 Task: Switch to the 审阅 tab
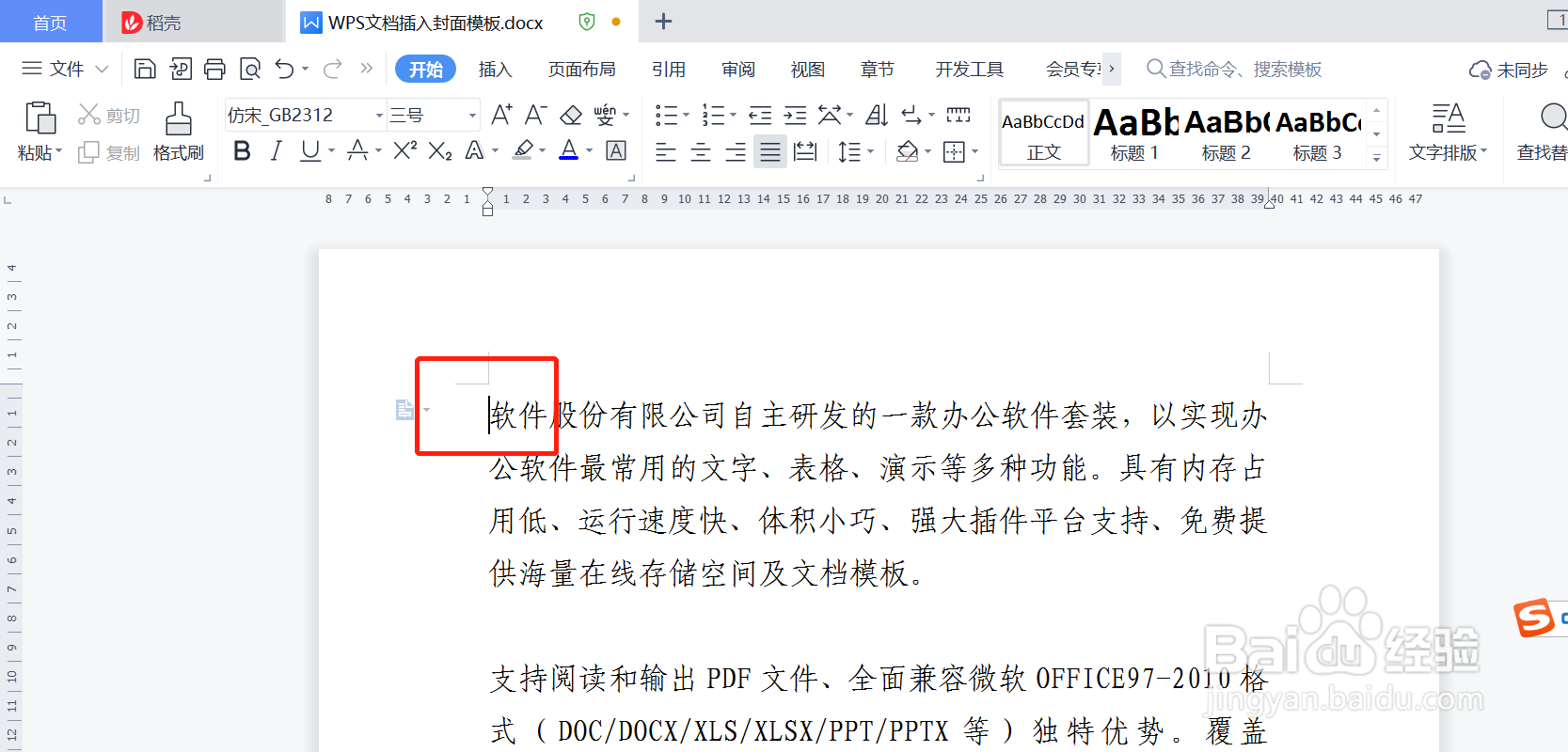[738, 70]
